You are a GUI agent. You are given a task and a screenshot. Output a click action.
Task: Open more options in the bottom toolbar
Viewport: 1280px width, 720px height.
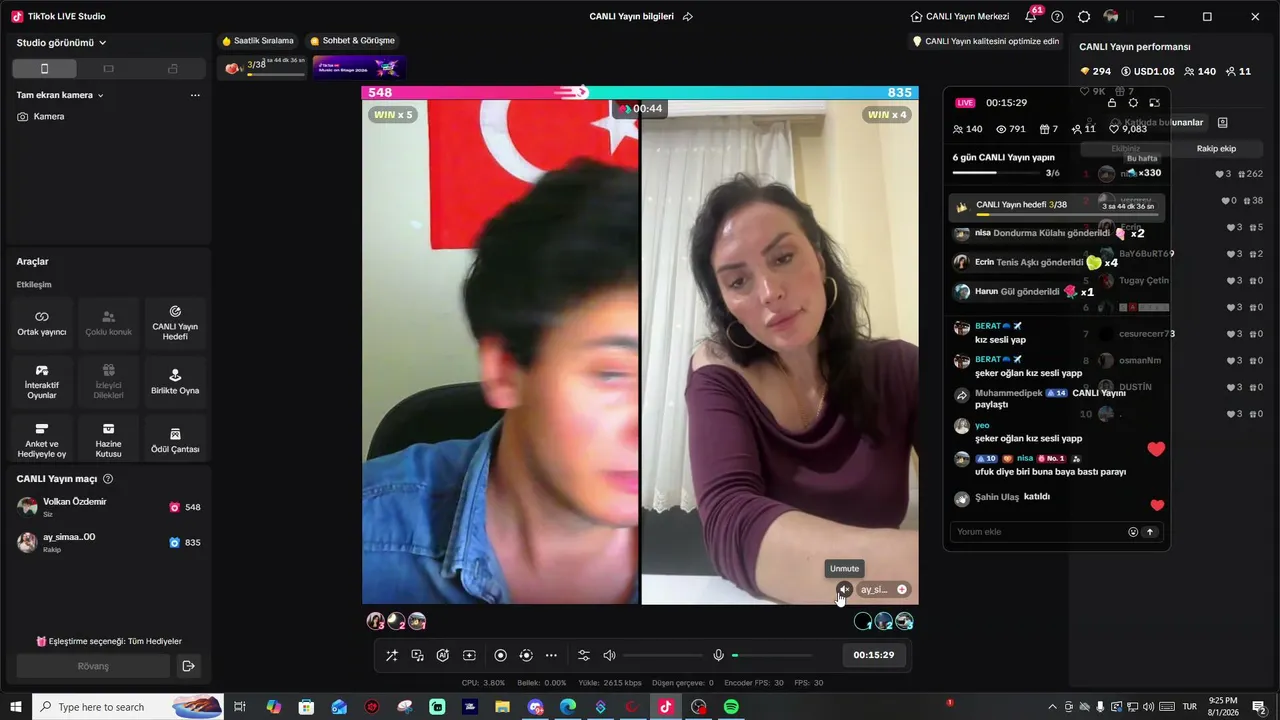(x=551, y=655)
